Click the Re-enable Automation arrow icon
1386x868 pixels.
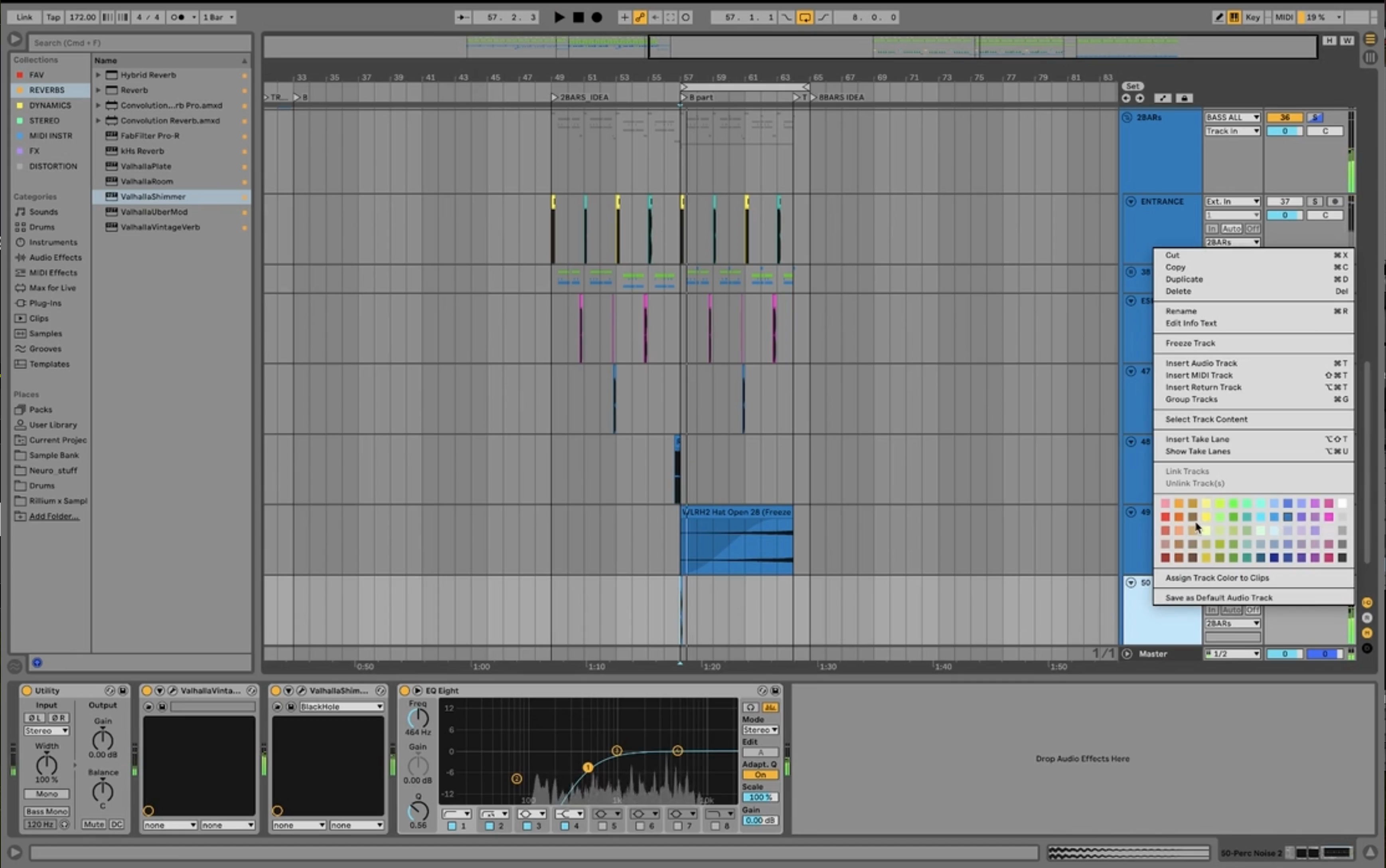pyautogui.click(x=655, y=17)
